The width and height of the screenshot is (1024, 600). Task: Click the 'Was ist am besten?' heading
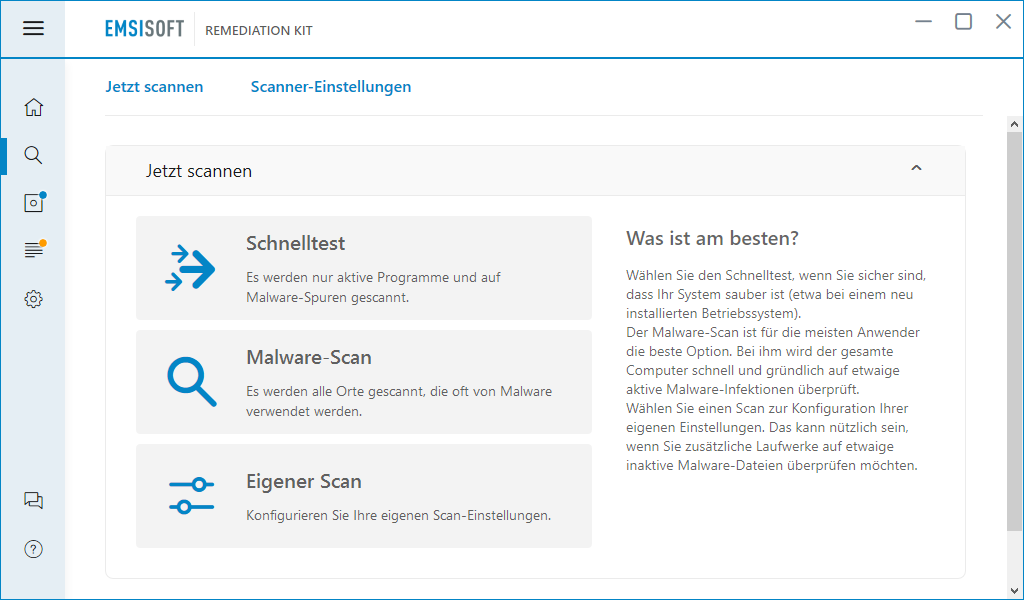point(712,238)
